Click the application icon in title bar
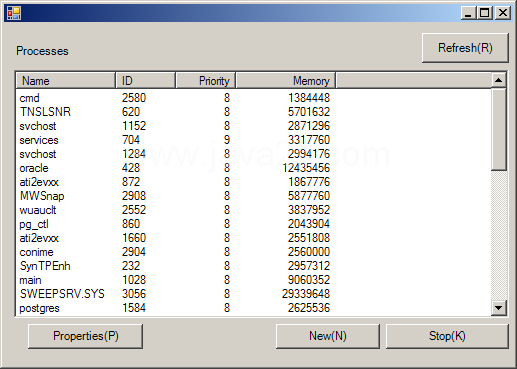The image size is (517, 369). click(14, 13)
